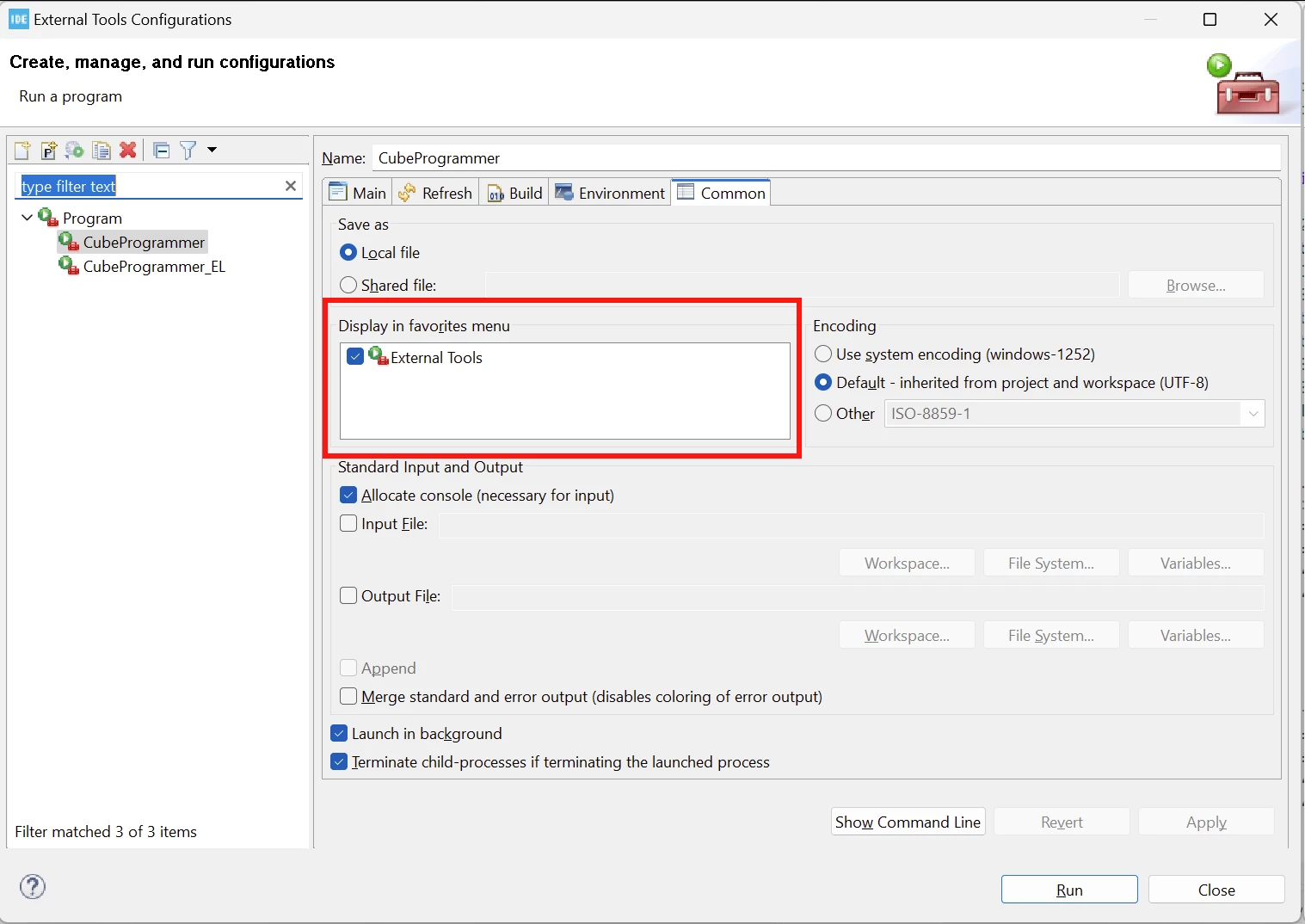This screenshot has height=924, width=1305.
Task: Select the Shared file radio button
Action: 348,285
